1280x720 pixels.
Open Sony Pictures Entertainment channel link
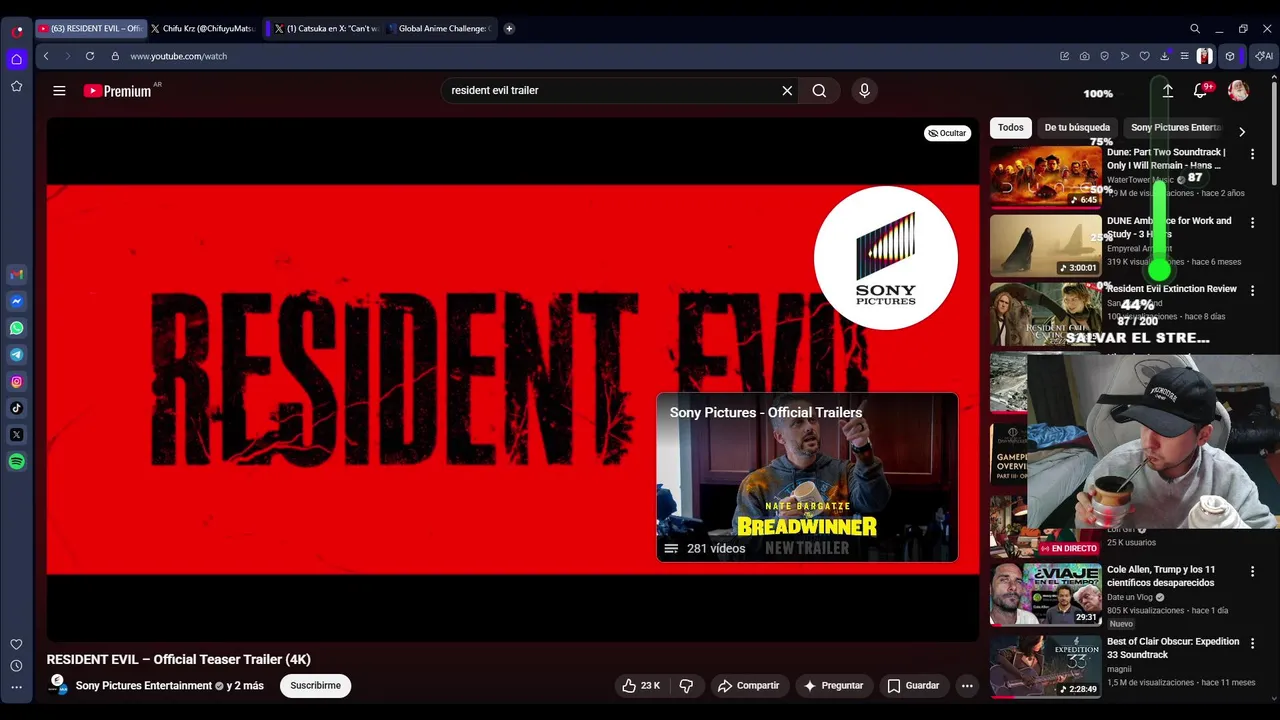[x=145, y=686]
